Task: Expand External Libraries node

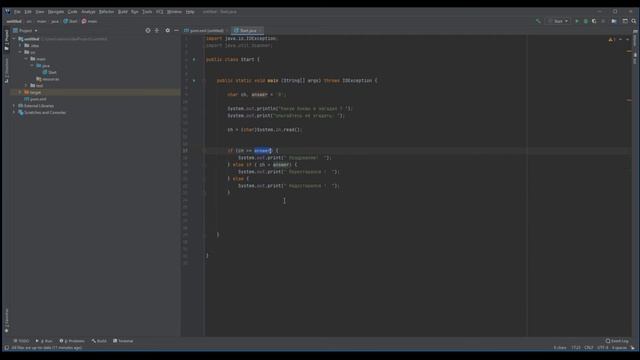Action: click(x=14, y=106)
